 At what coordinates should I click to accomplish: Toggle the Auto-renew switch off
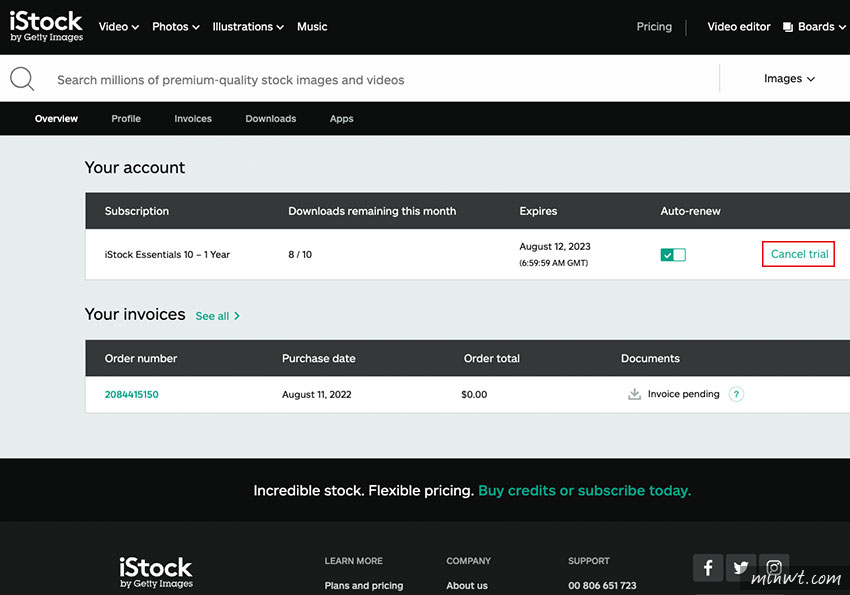673,255
